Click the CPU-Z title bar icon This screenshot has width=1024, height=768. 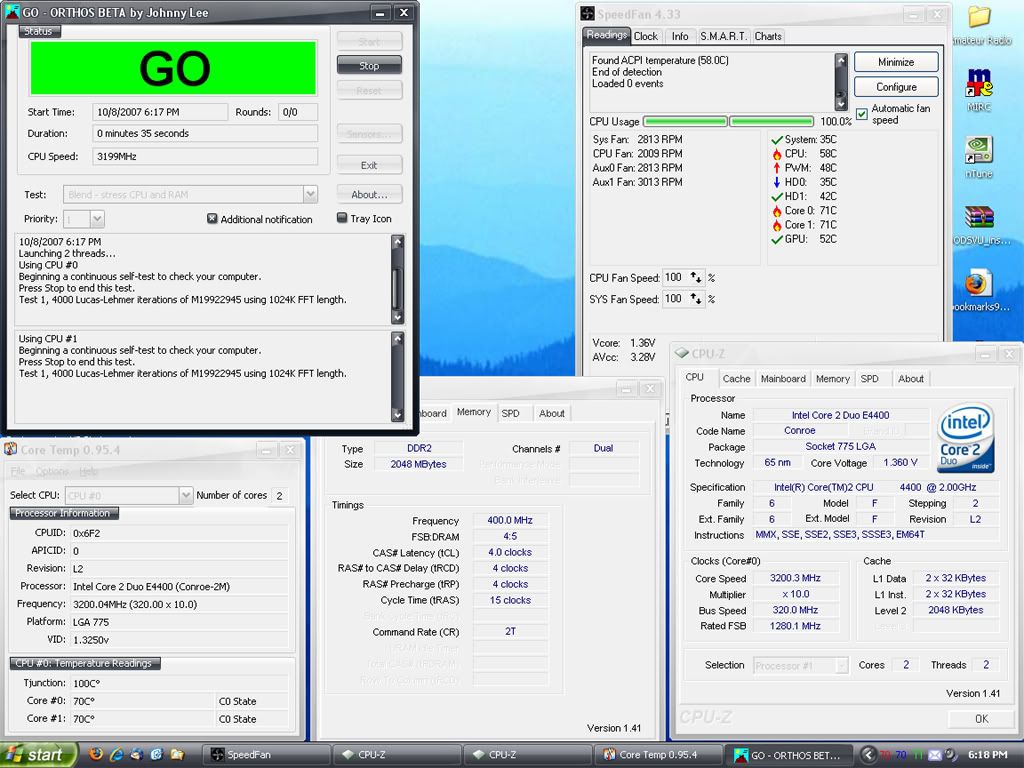[x=682, y=353]
